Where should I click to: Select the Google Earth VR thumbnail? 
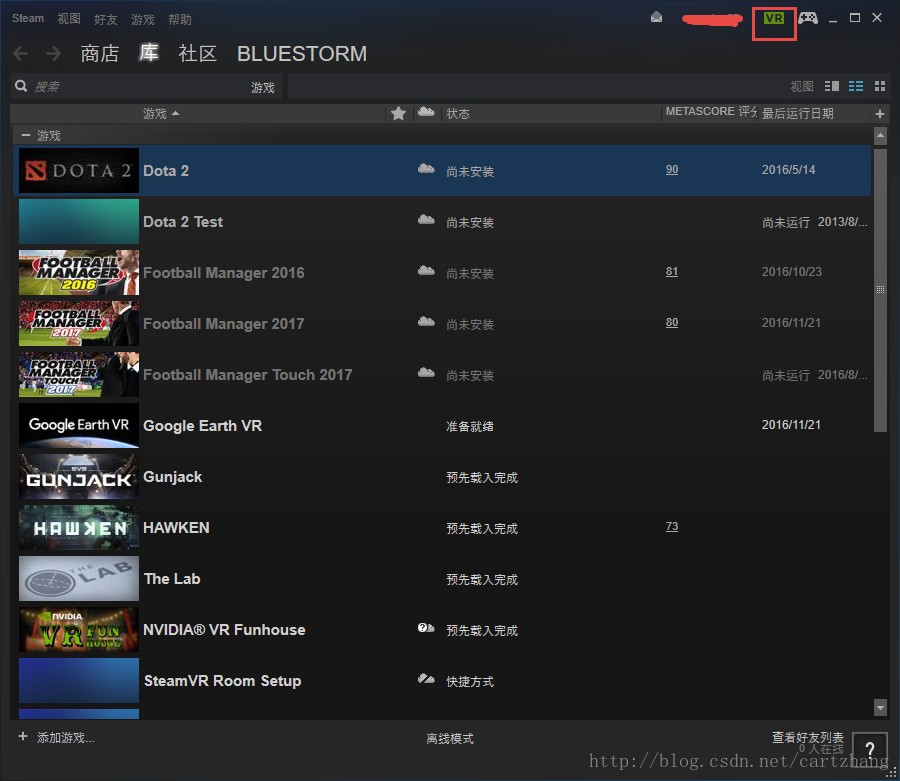[x=79, y=425]
